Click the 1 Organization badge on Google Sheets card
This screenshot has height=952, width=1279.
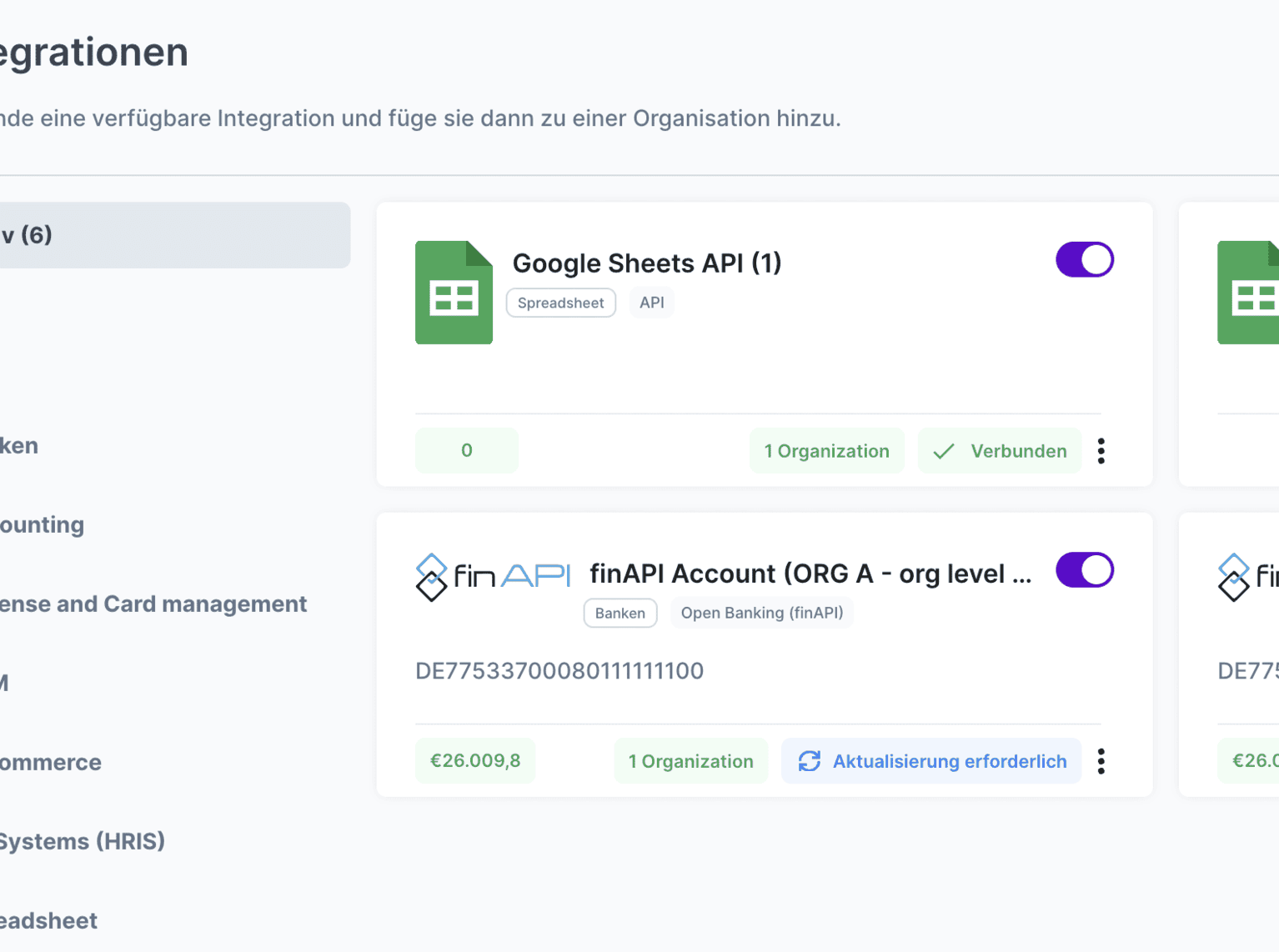click(826, 451)
